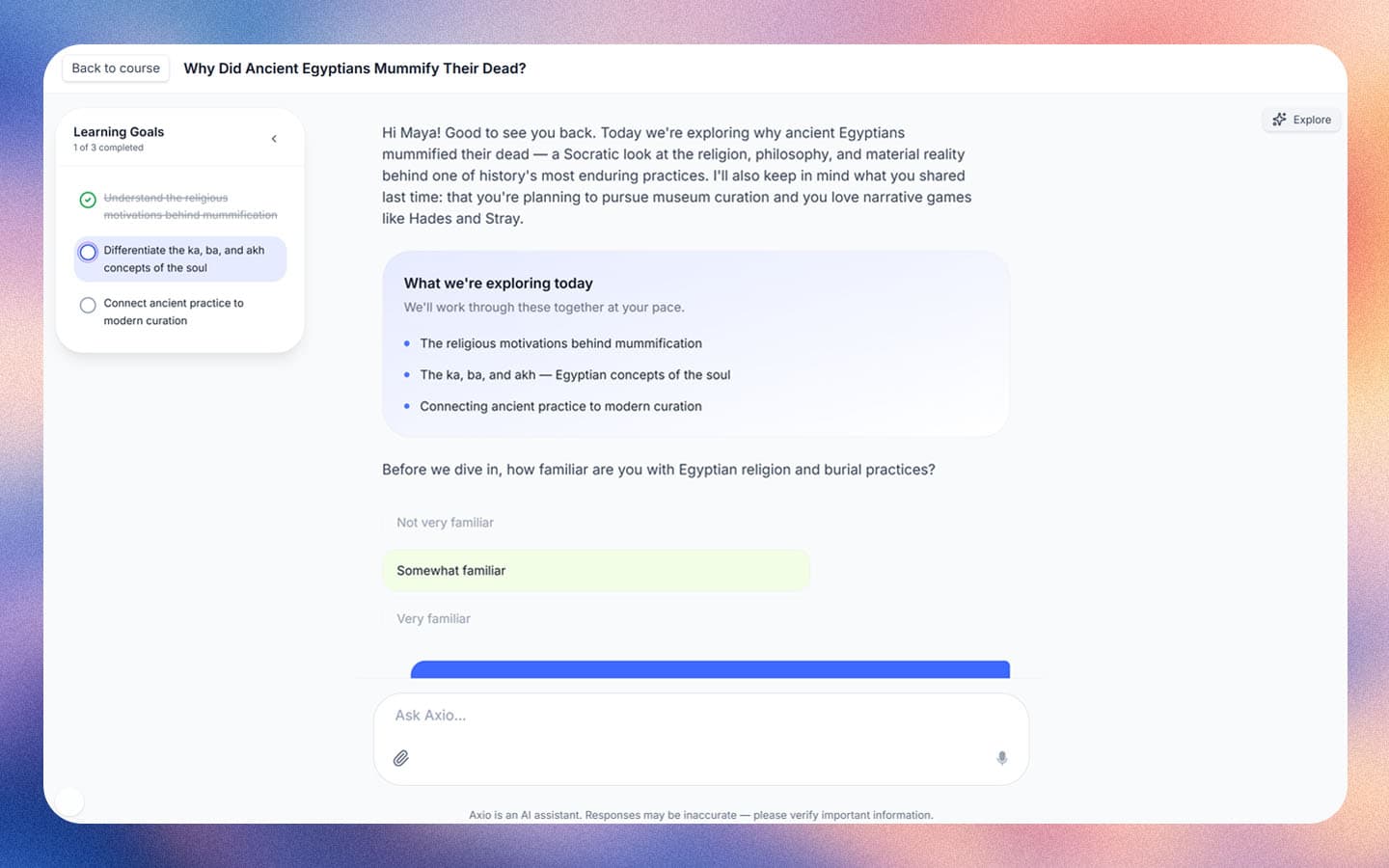Click the 1 of 3 completed progress text

[x=108, y=148]
